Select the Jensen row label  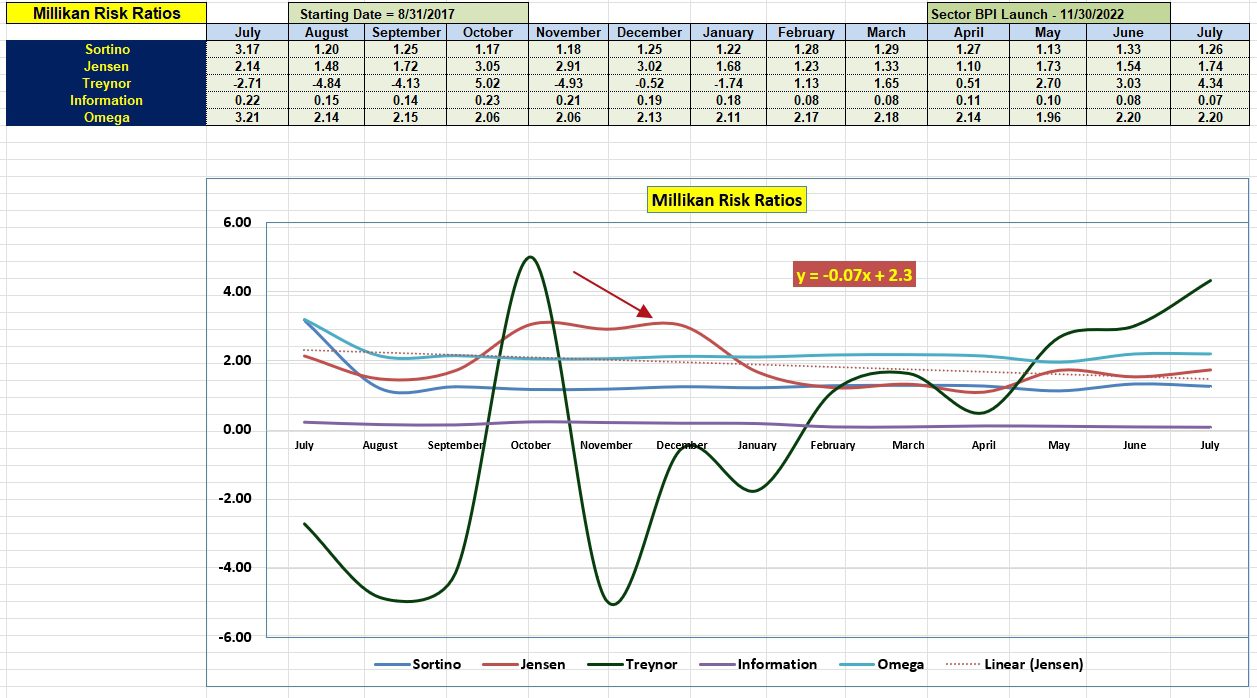(106, 66)
